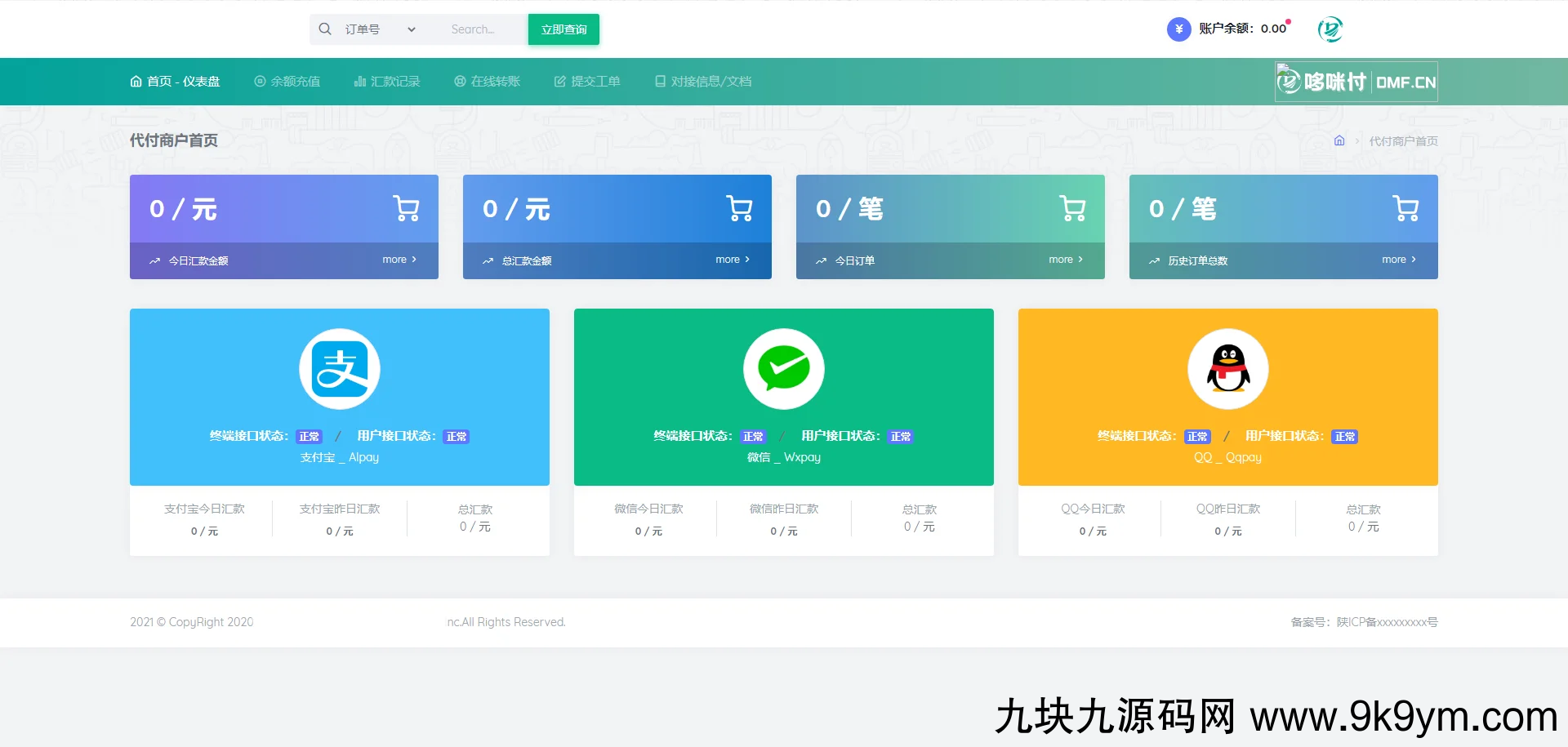Select the 在线转账 menu item

(x=488, y=82)
